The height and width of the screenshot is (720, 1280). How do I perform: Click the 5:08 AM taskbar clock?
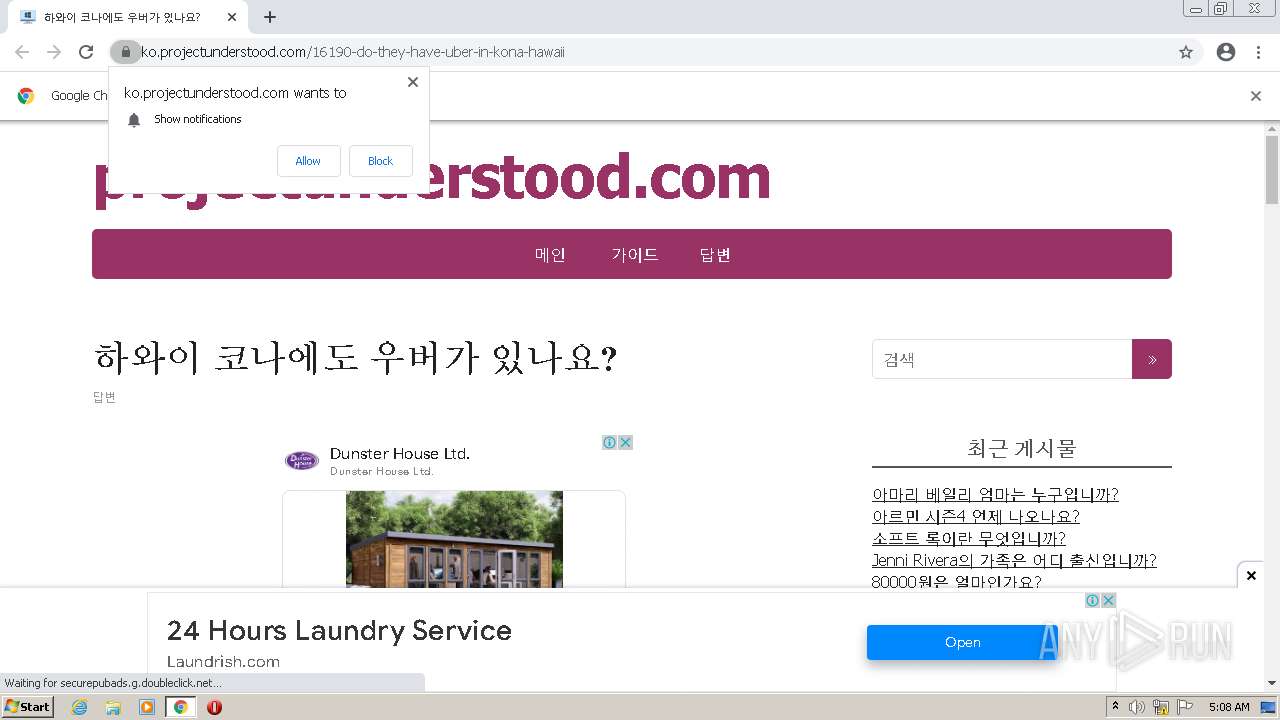point(1229,707)
